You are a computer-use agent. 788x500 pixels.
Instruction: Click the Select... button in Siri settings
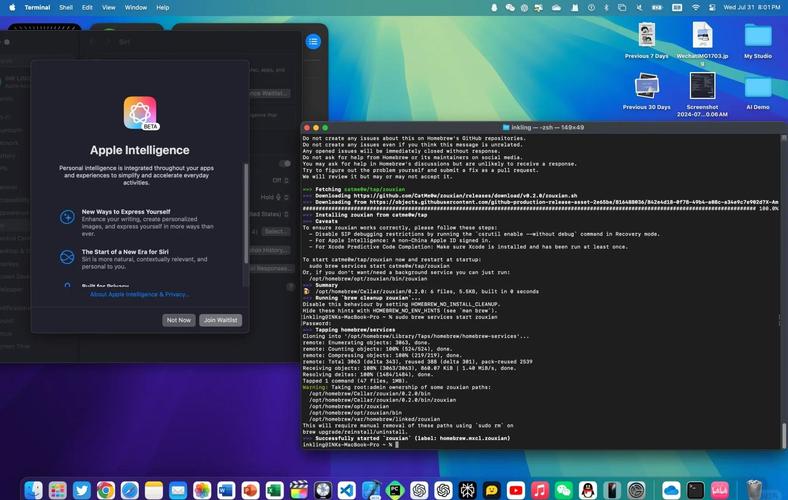point(275,231)
